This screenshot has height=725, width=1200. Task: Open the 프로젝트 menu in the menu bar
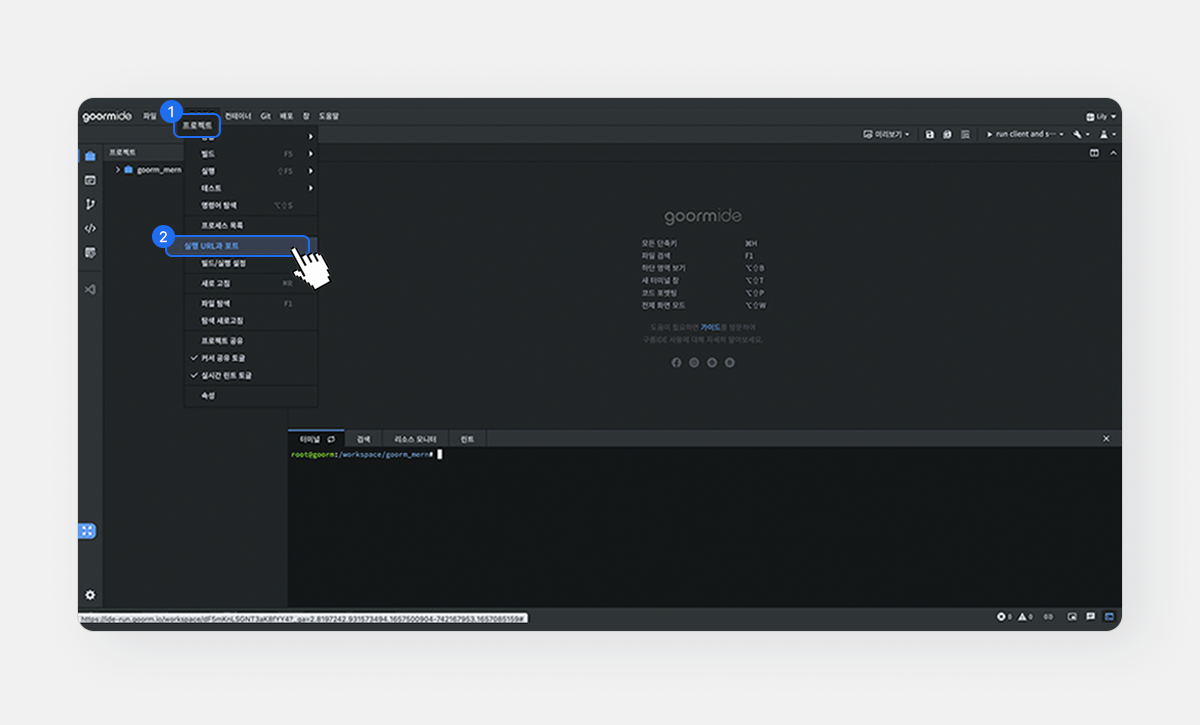197,126
